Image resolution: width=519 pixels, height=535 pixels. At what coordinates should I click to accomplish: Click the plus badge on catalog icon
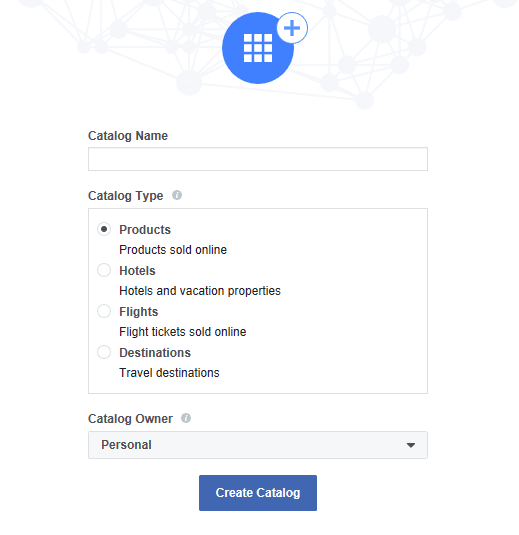(292, 28)
